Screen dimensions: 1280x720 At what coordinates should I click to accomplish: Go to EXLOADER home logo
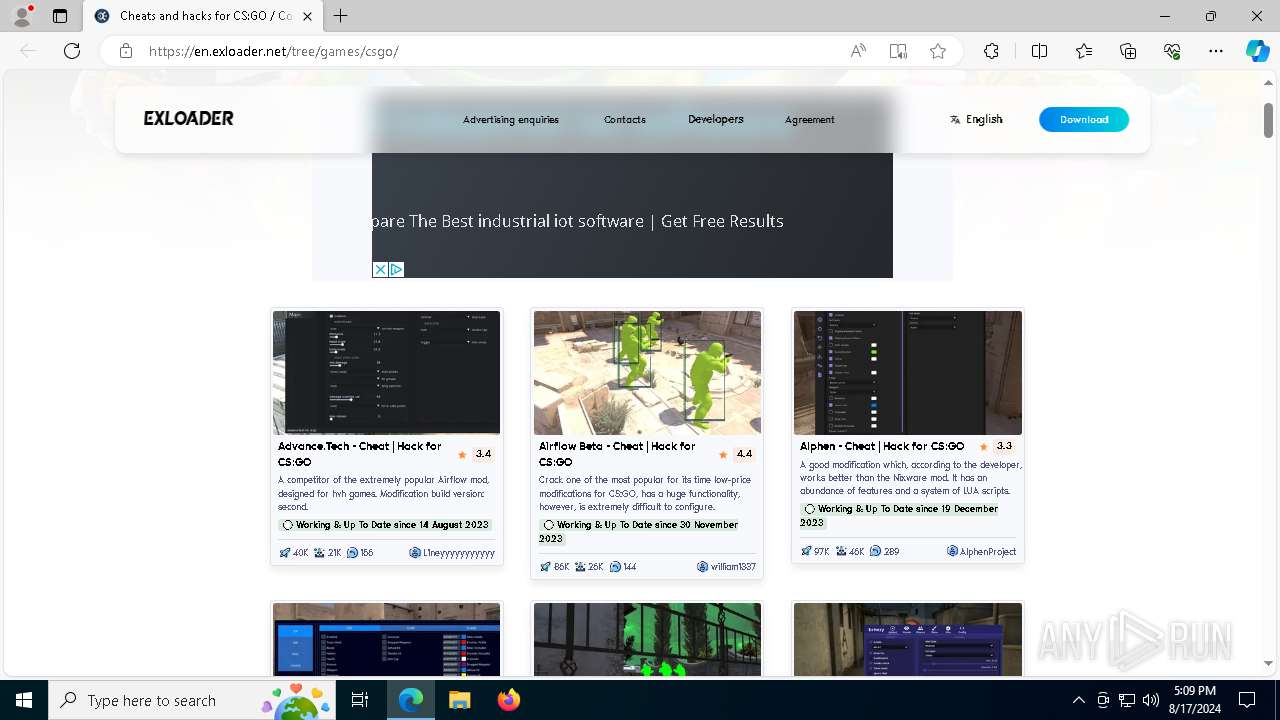click(188, 118)
